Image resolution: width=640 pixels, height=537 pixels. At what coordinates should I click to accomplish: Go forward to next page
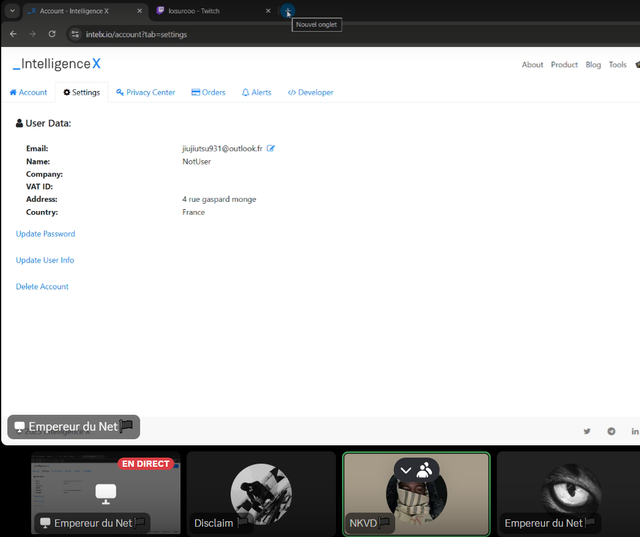tap(32, 34)
